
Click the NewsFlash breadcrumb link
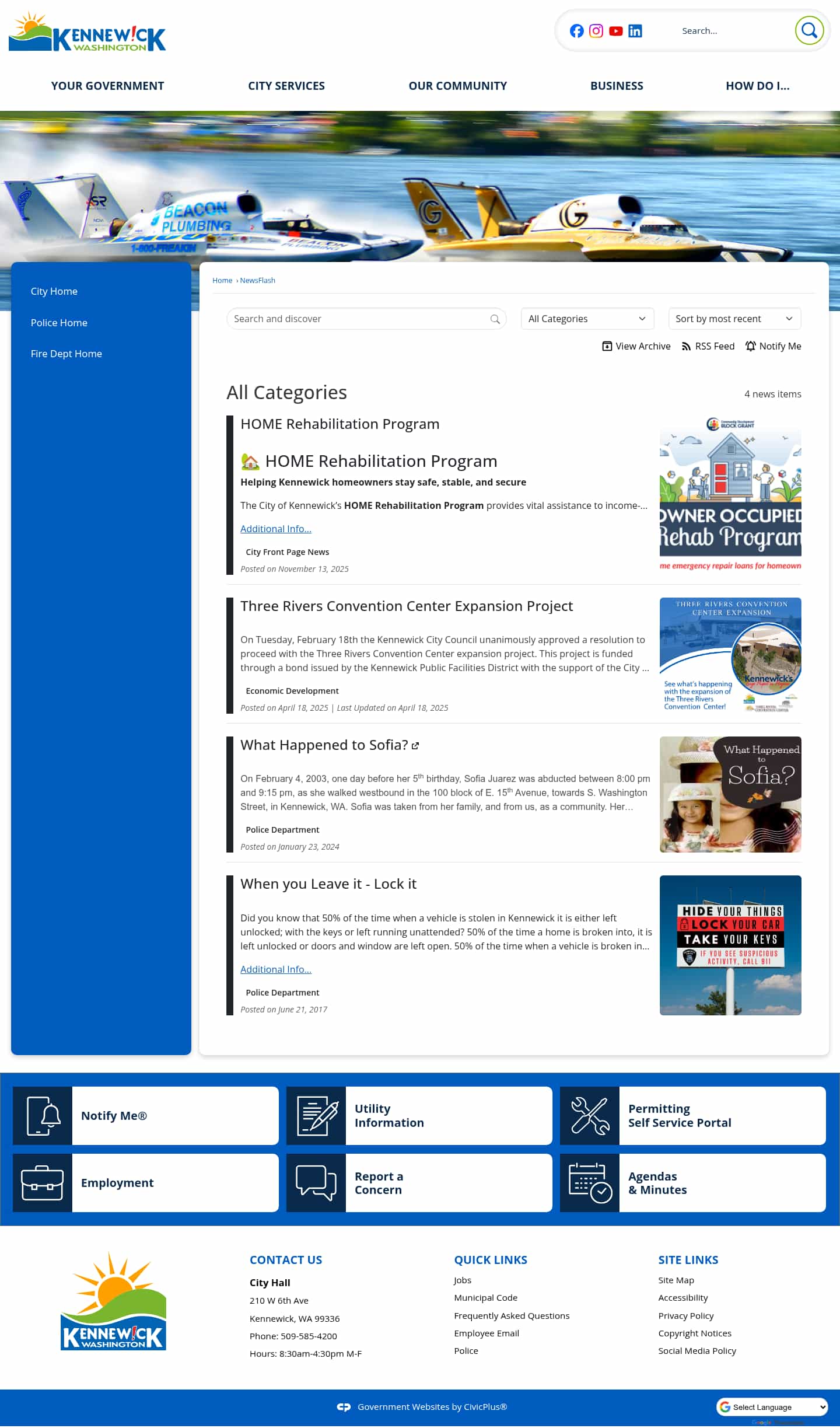click(x=257, y=281)
